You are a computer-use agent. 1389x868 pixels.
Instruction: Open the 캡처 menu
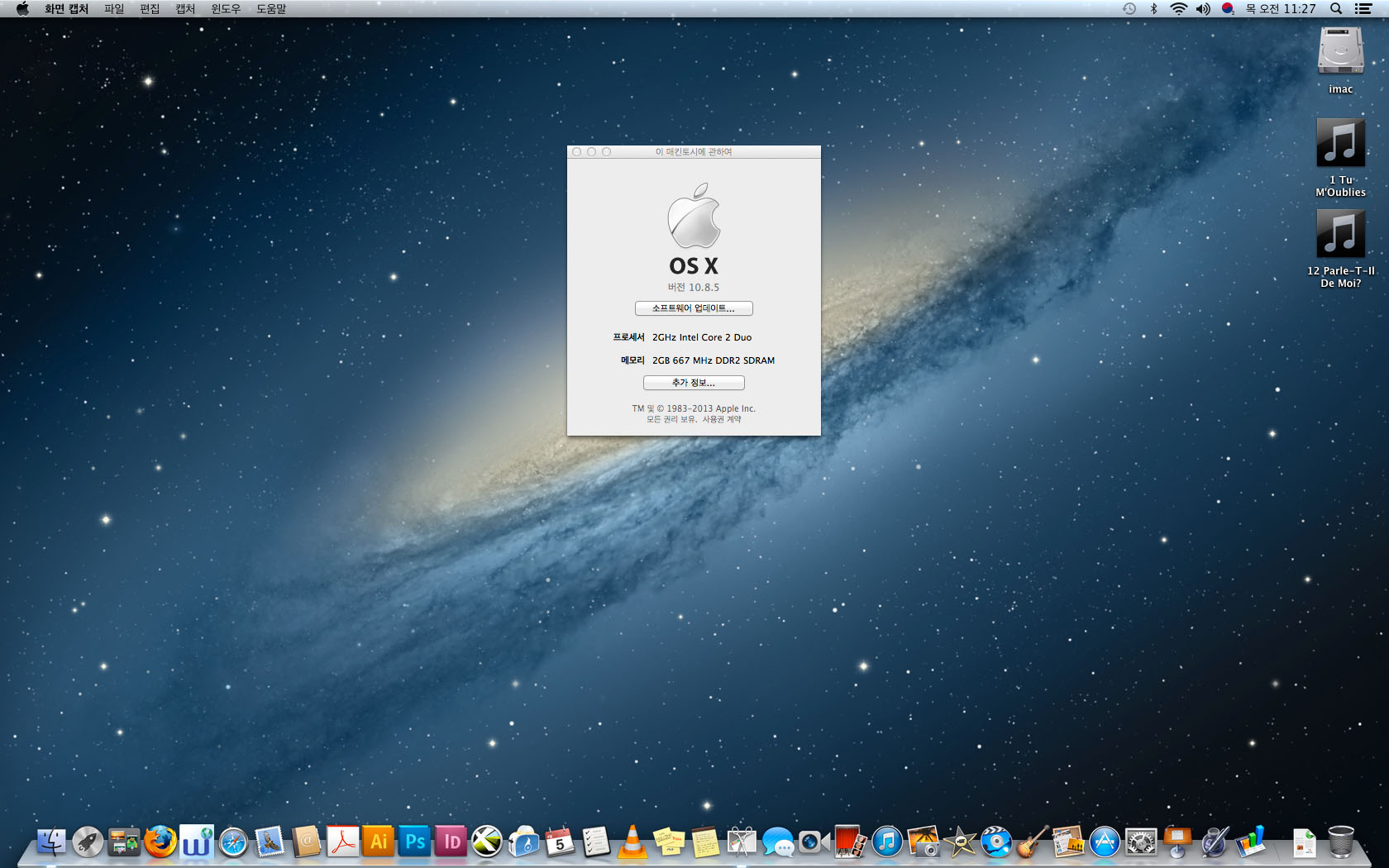click(x=185, y=8)
